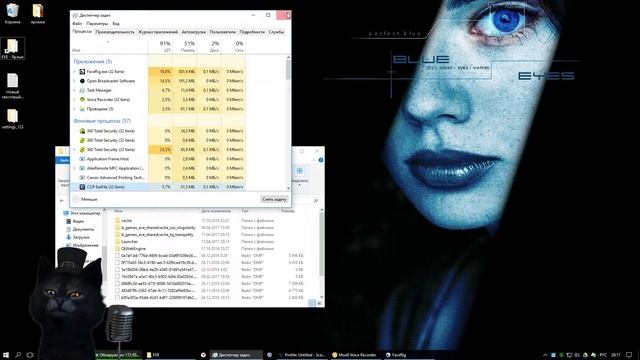The width and height of the screenshot is (640, 360).
Task: Switch to the Производительность tab
Action: [115, 32]
